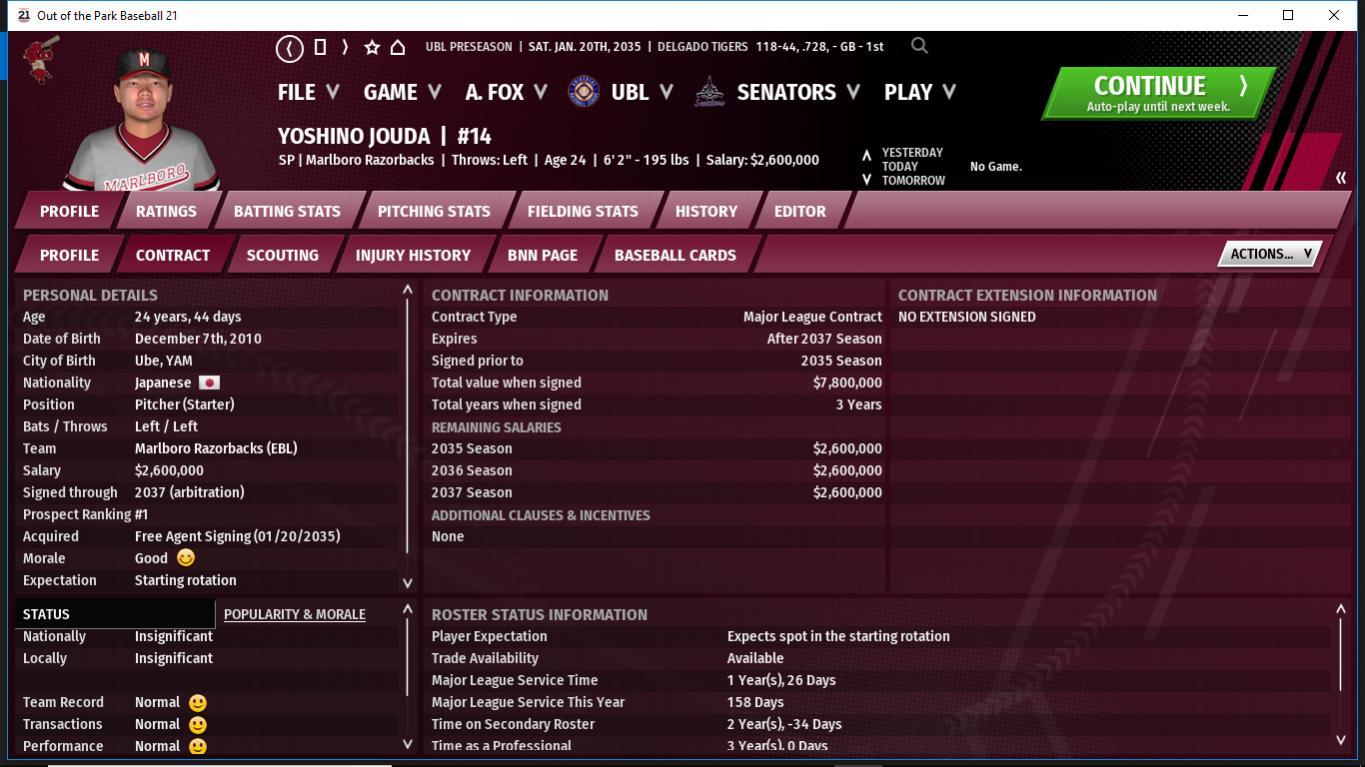Click Yoshino Jouda's player portrait
This screenshot has height=767, width=1365.
141,118
